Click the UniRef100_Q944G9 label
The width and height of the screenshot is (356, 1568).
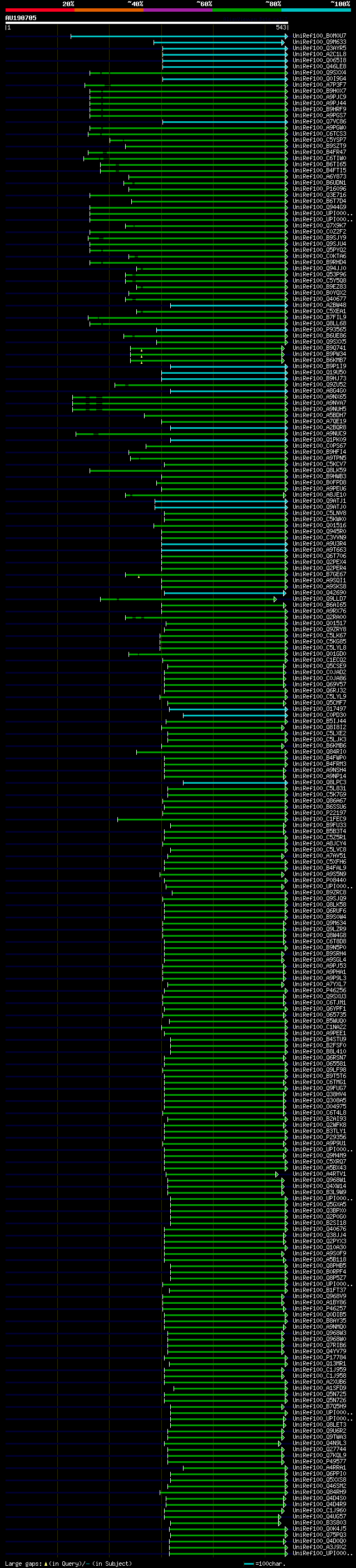[x=319, y=207]
